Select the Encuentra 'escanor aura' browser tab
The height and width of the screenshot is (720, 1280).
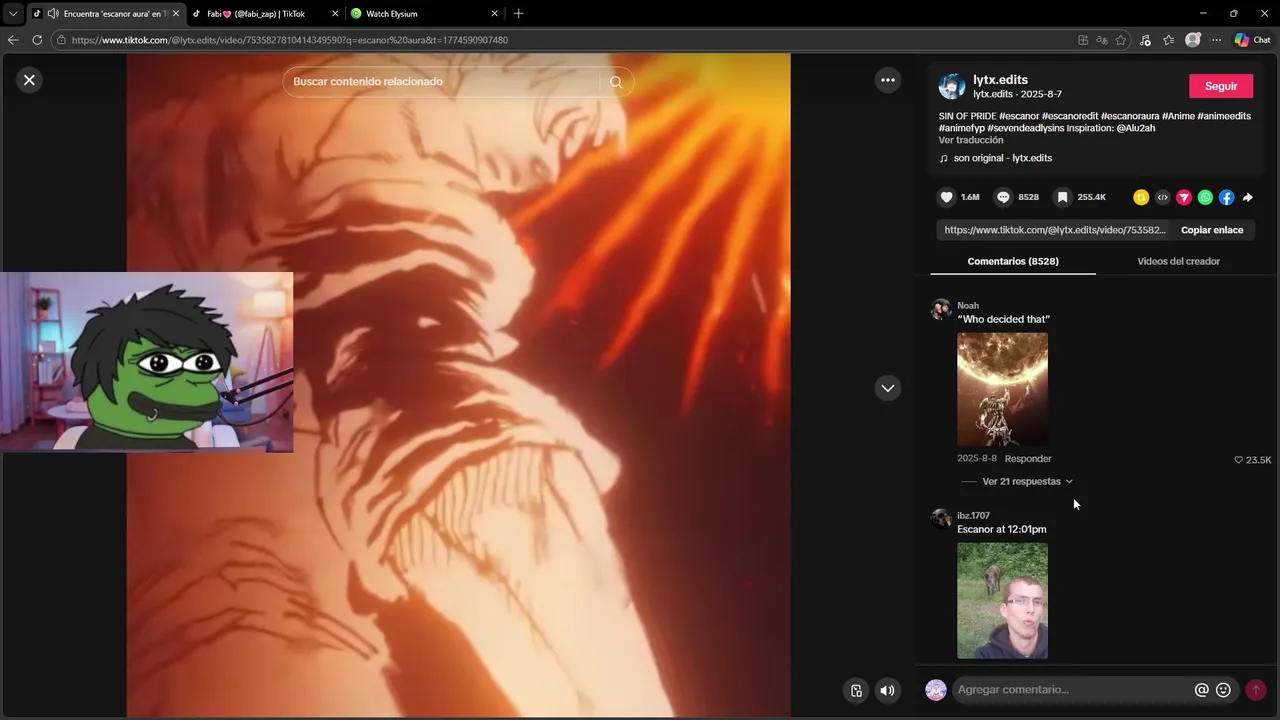pyautogui.click(x=106, y=14)
